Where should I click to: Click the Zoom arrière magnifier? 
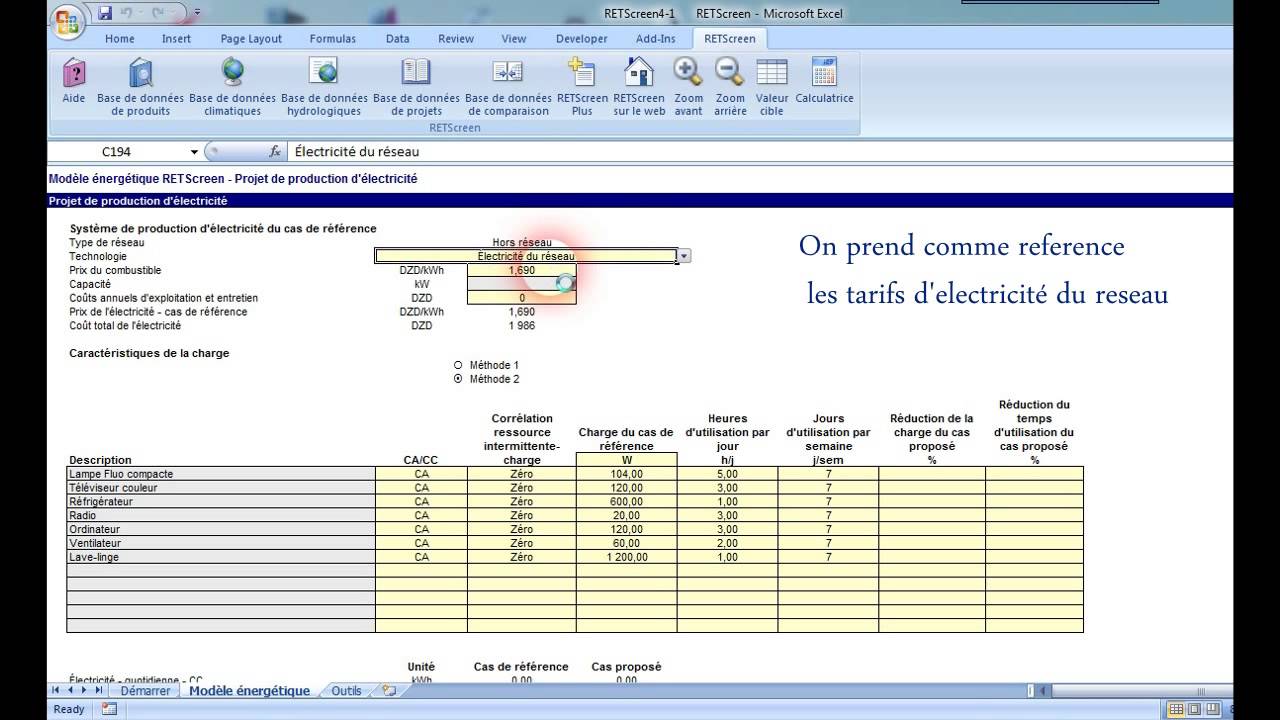pos(730,86)
